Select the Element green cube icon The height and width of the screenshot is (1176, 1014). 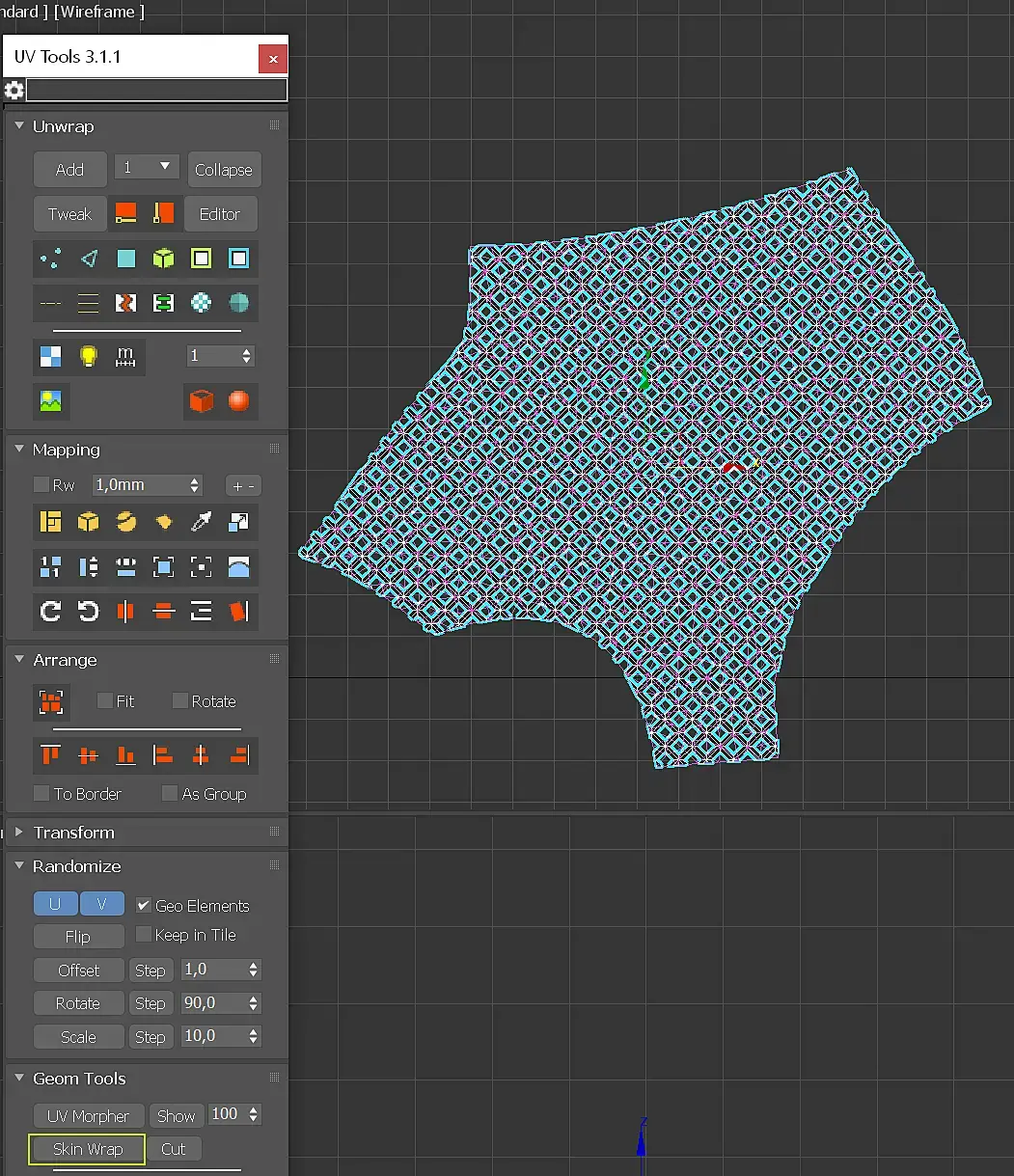(x=164, y=259)
